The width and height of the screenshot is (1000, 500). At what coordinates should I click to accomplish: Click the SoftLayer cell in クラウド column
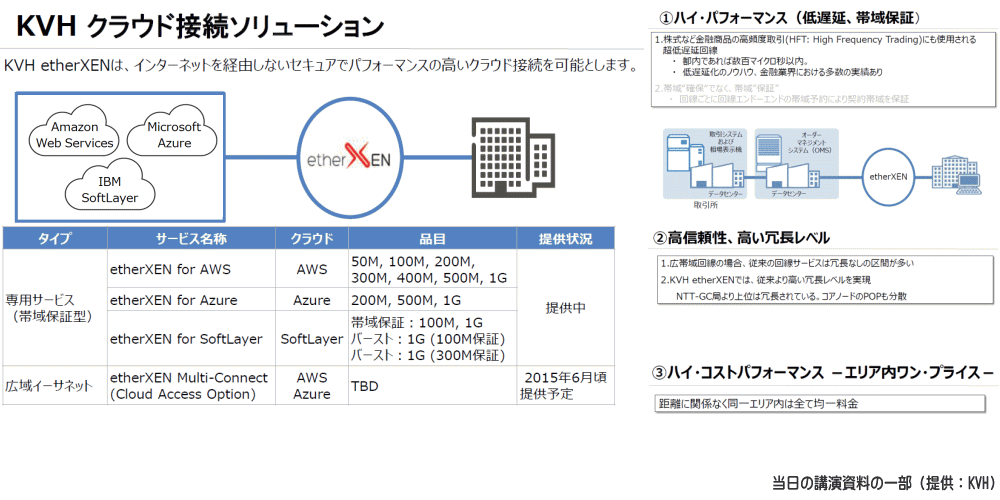[312, 339]
